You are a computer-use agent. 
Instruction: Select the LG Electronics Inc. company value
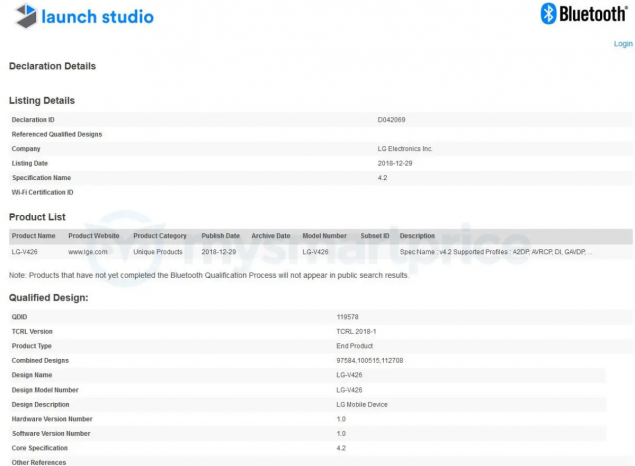pyautogui.click(x=405, y=149)
